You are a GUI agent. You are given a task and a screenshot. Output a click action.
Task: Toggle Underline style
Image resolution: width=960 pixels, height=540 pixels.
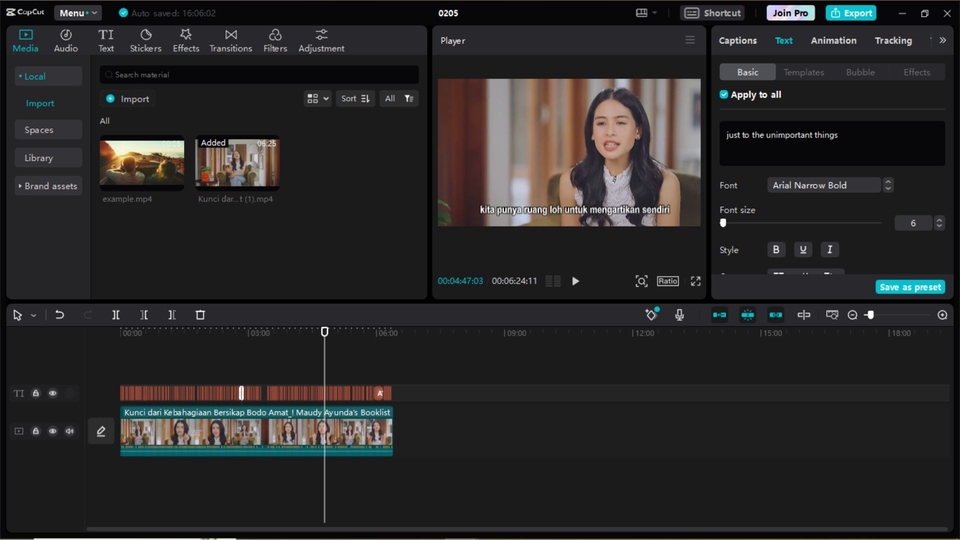[803, 250]
